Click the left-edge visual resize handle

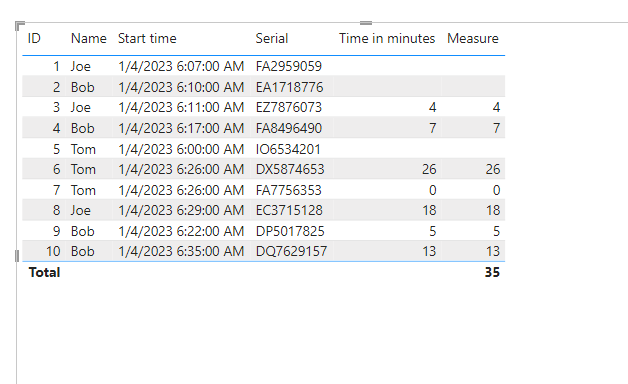point(17,256)
